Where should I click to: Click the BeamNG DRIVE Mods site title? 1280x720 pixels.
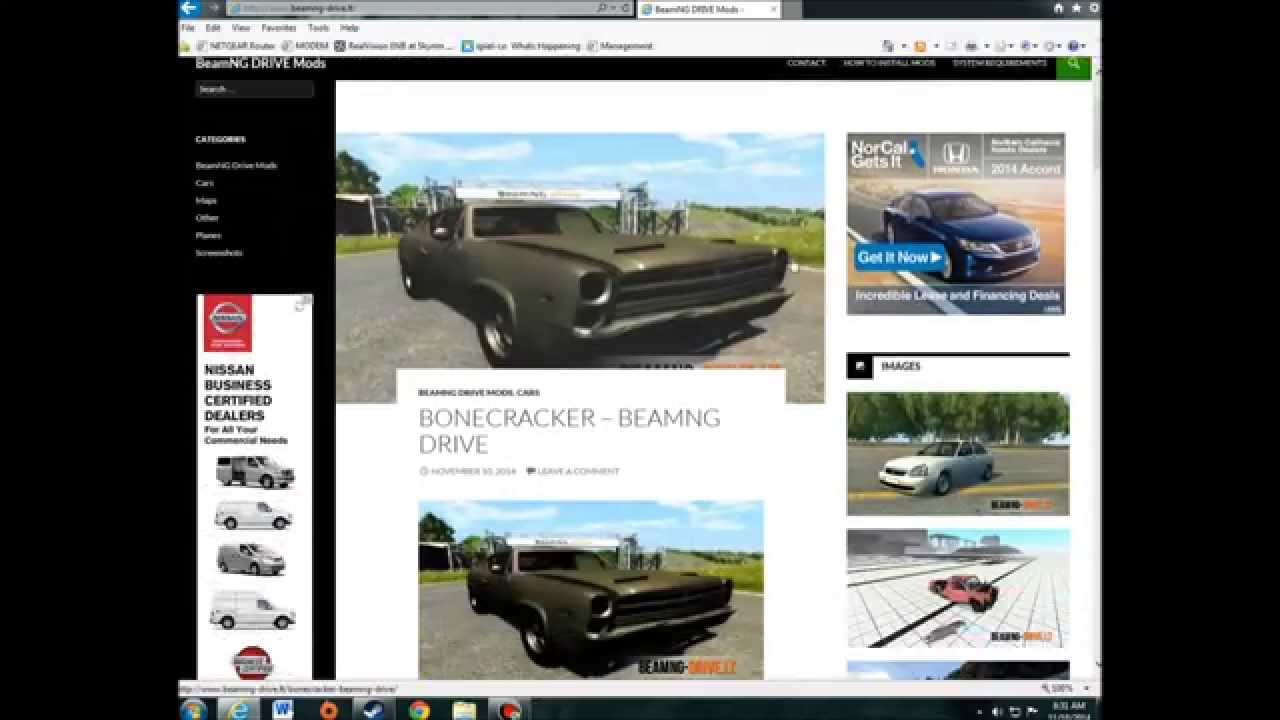(x=260, y=63)
